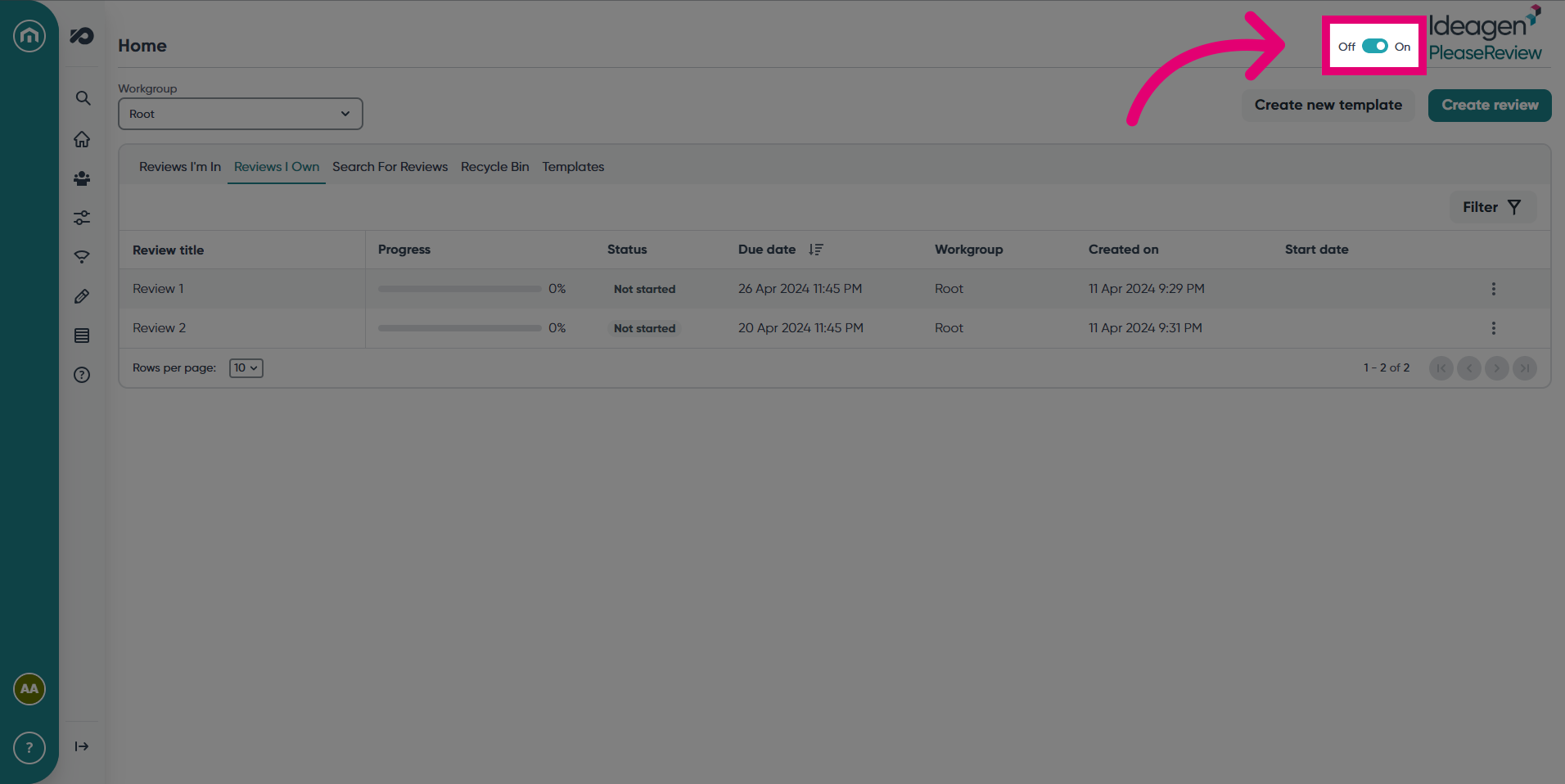Open Search For Reviews tab
The image size is (1565, 784).
390,167
